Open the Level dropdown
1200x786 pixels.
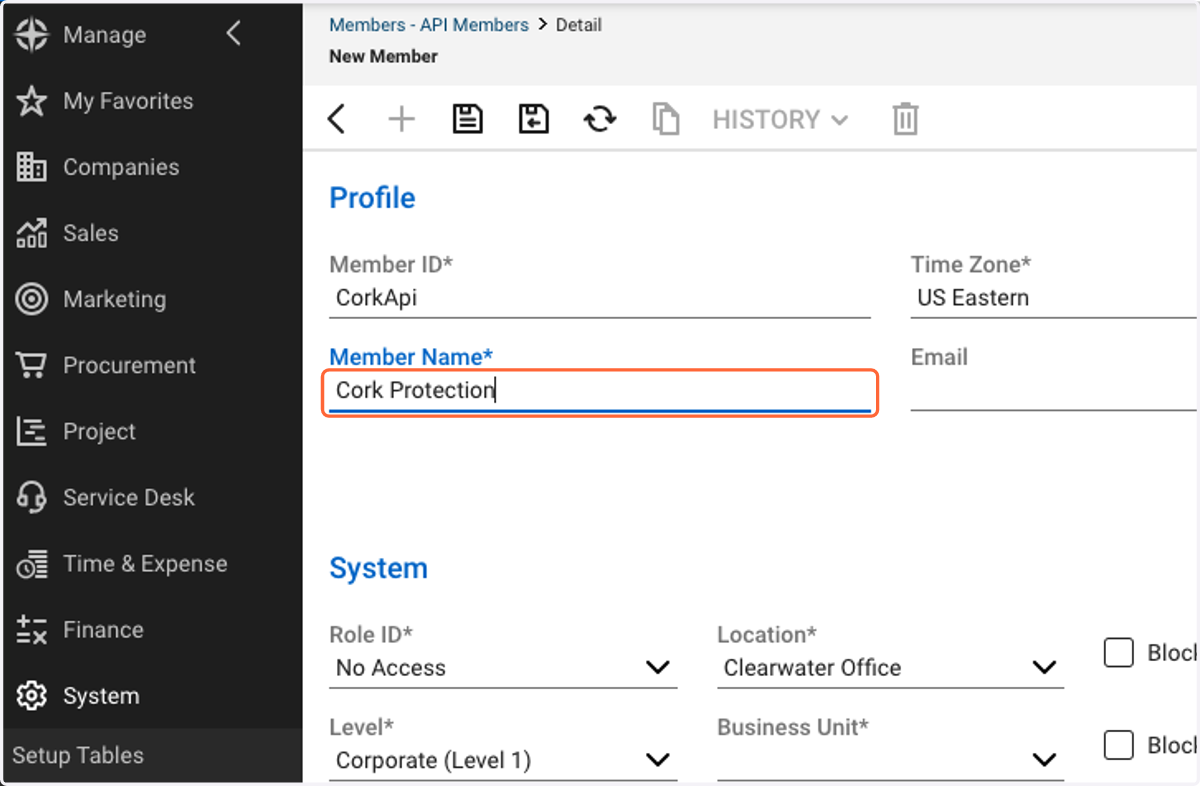point(503,760)
